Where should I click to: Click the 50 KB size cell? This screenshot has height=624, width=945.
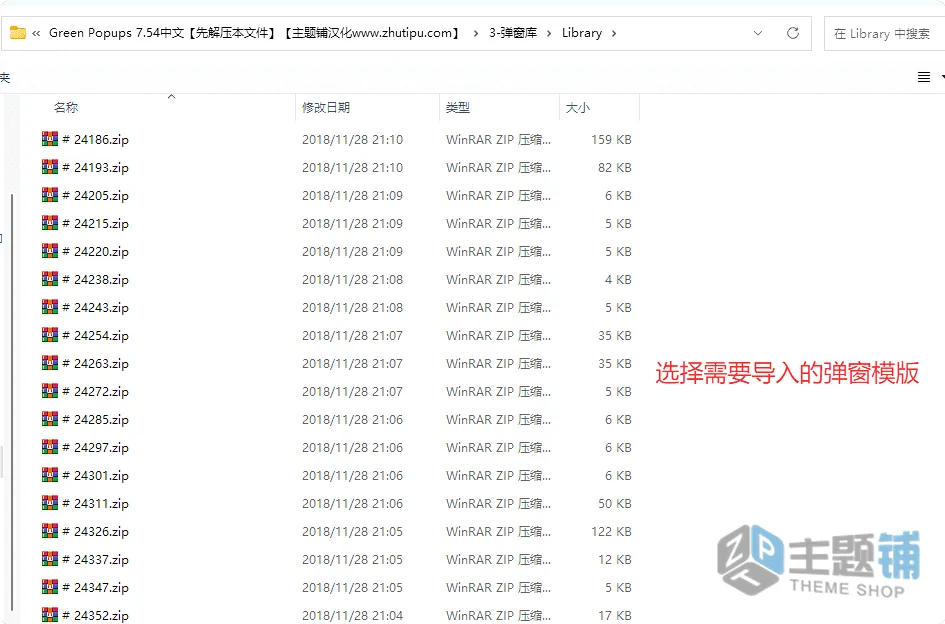615,503
